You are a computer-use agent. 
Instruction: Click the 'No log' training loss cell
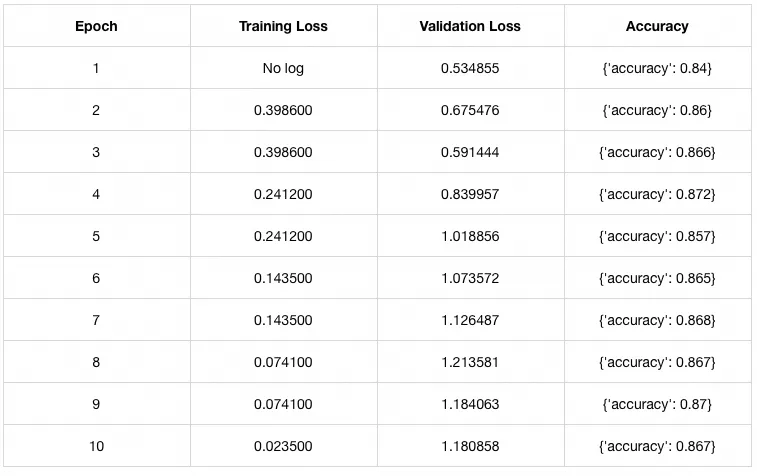point(283,68)
